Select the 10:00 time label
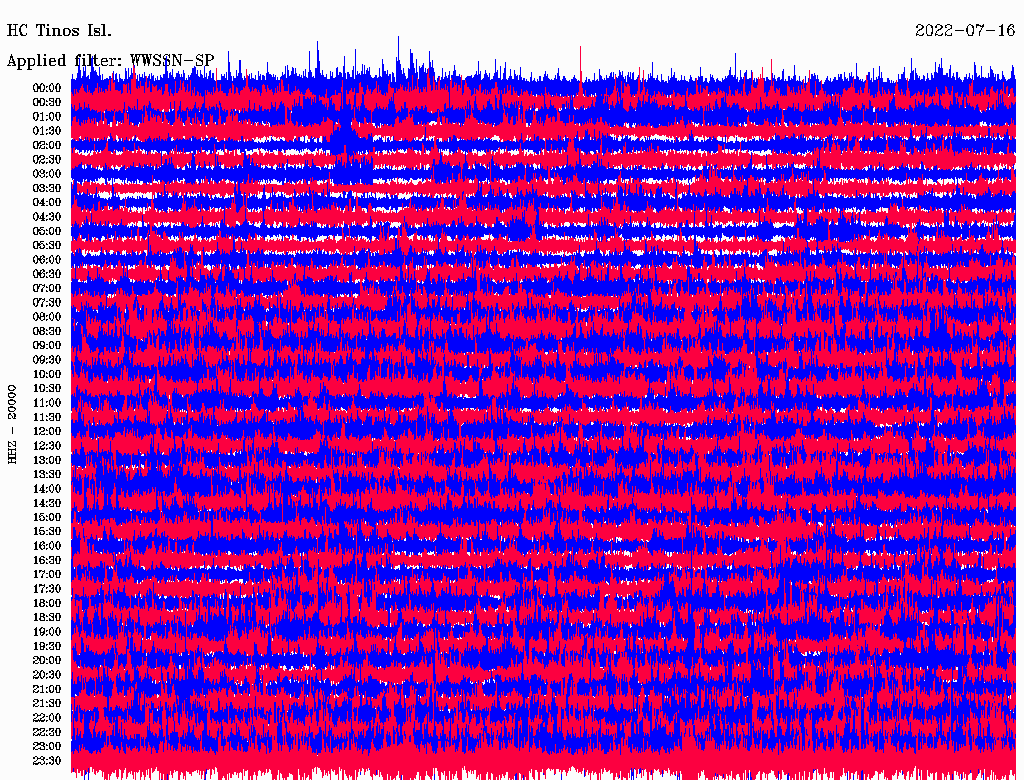The width and height of the screenshot is (1024, 780). tap(47, 374)
